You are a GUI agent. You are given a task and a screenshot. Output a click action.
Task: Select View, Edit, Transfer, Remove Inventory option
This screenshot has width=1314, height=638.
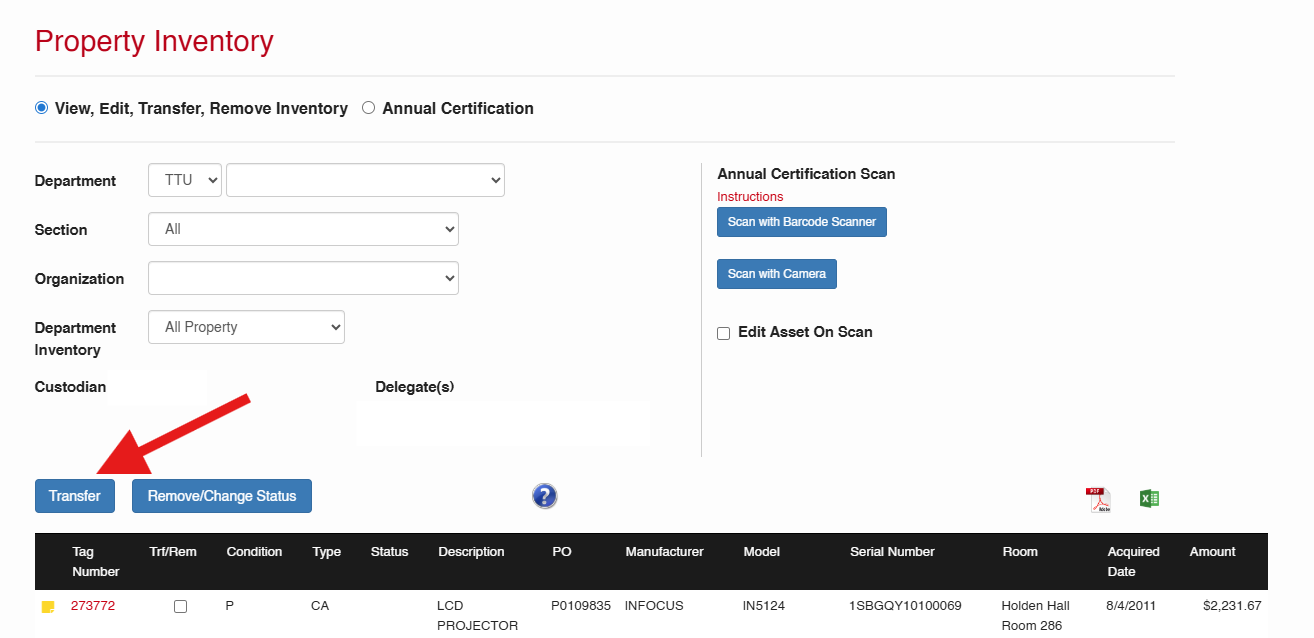pyautogui.click(x=42, y=108)
